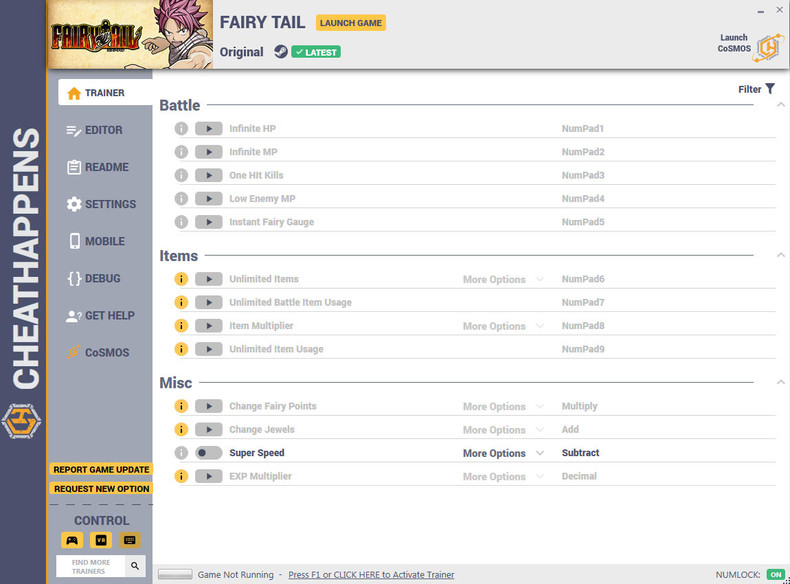
Task: Click the info icon for Item Multiplier
Action: coord(181,326)
